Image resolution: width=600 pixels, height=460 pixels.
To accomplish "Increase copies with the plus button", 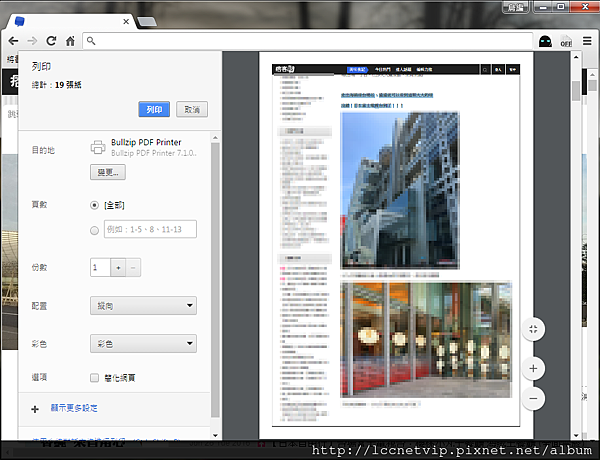I will tap(117, 268).
